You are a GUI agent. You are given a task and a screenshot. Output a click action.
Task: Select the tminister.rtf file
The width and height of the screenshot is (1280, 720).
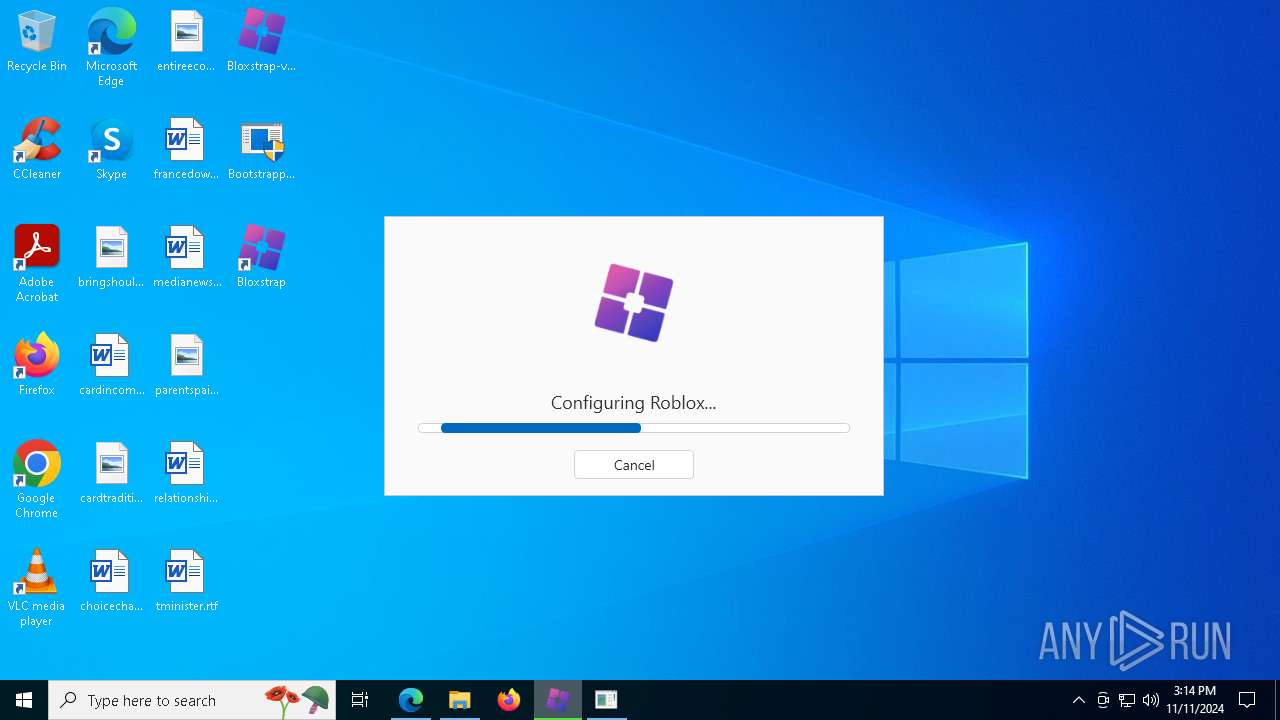click(186, 581)
